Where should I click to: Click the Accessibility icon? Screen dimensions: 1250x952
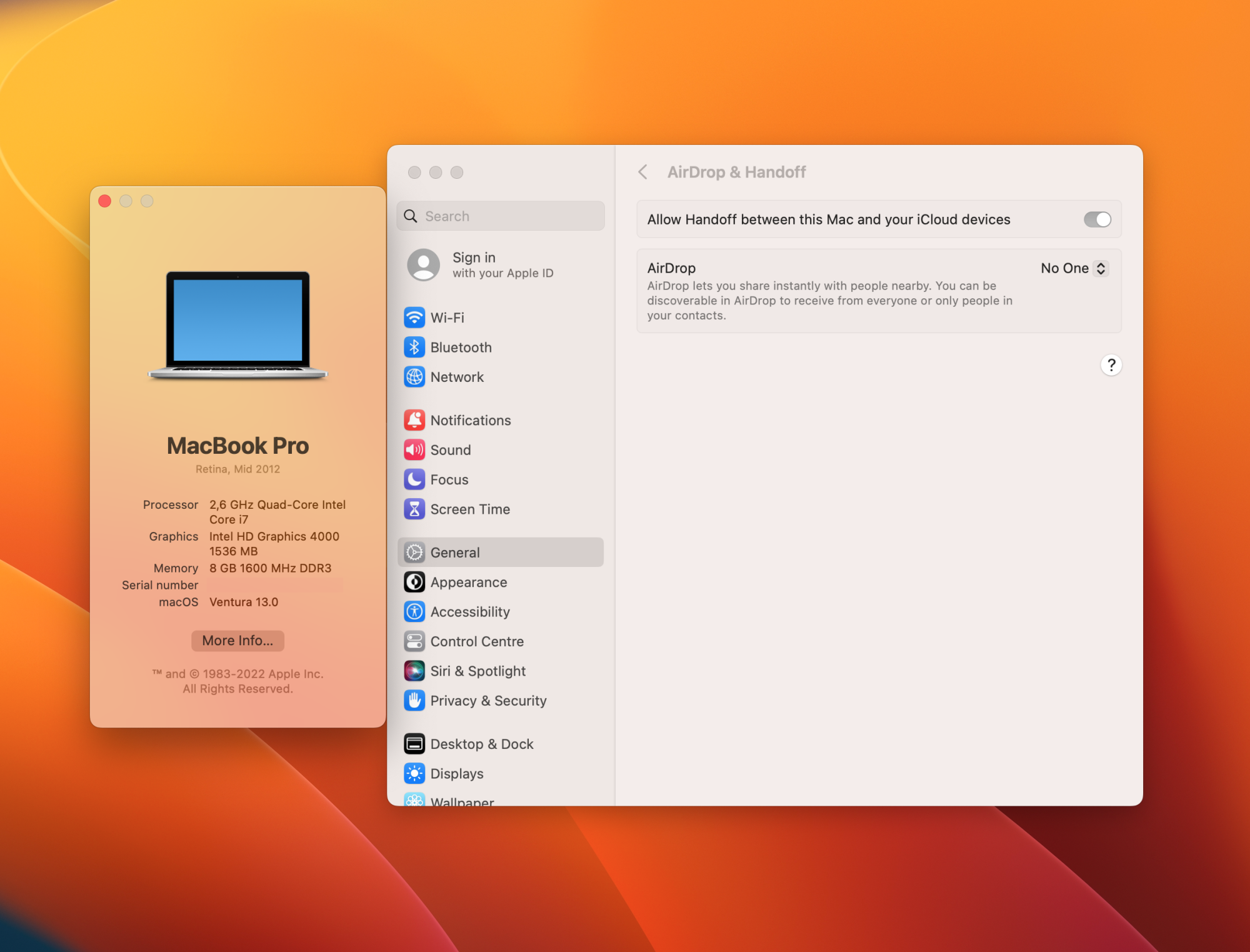coord(414,612)
